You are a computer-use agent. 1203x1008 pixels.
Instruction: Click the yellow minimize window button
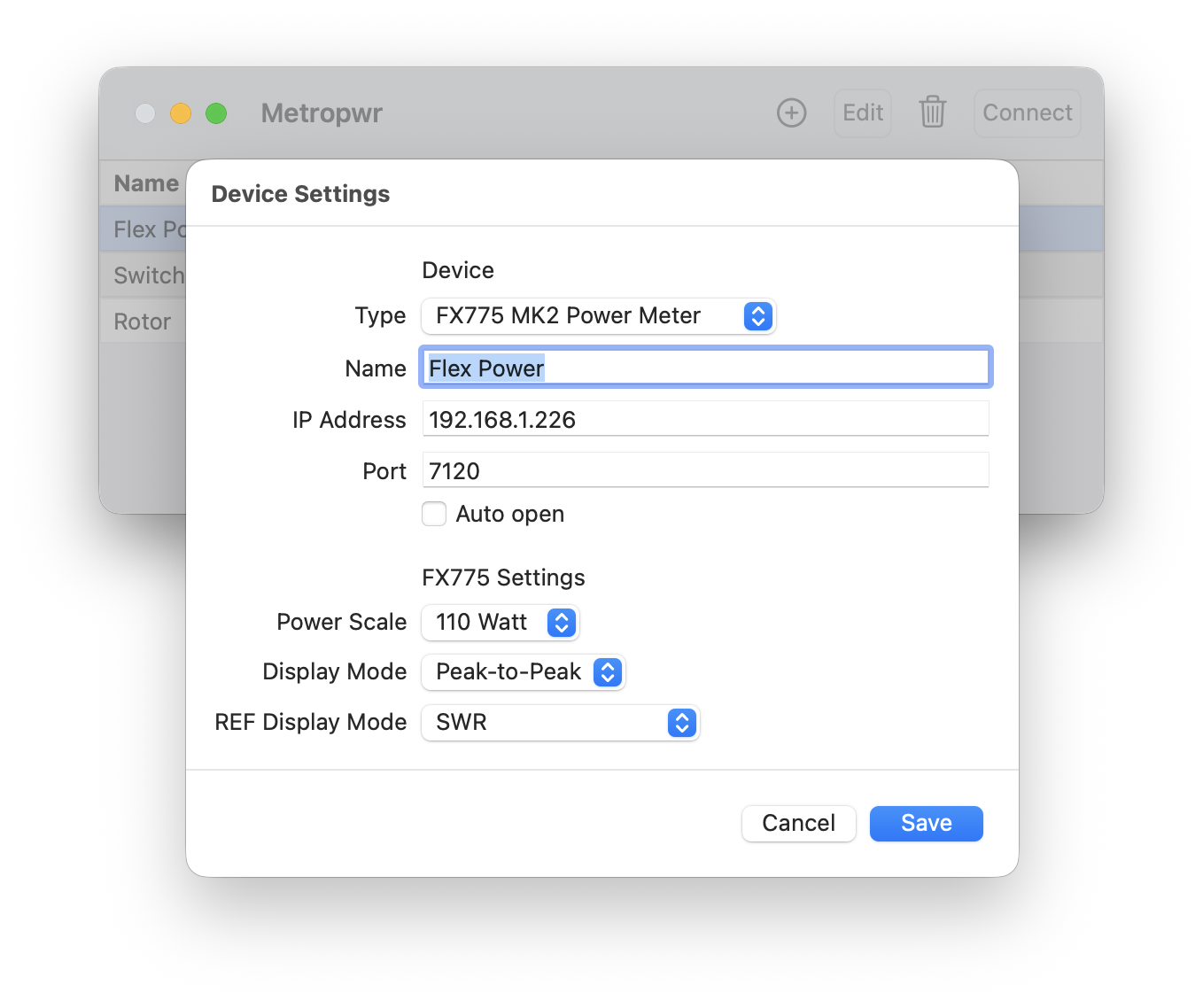[x=181, y=113]
